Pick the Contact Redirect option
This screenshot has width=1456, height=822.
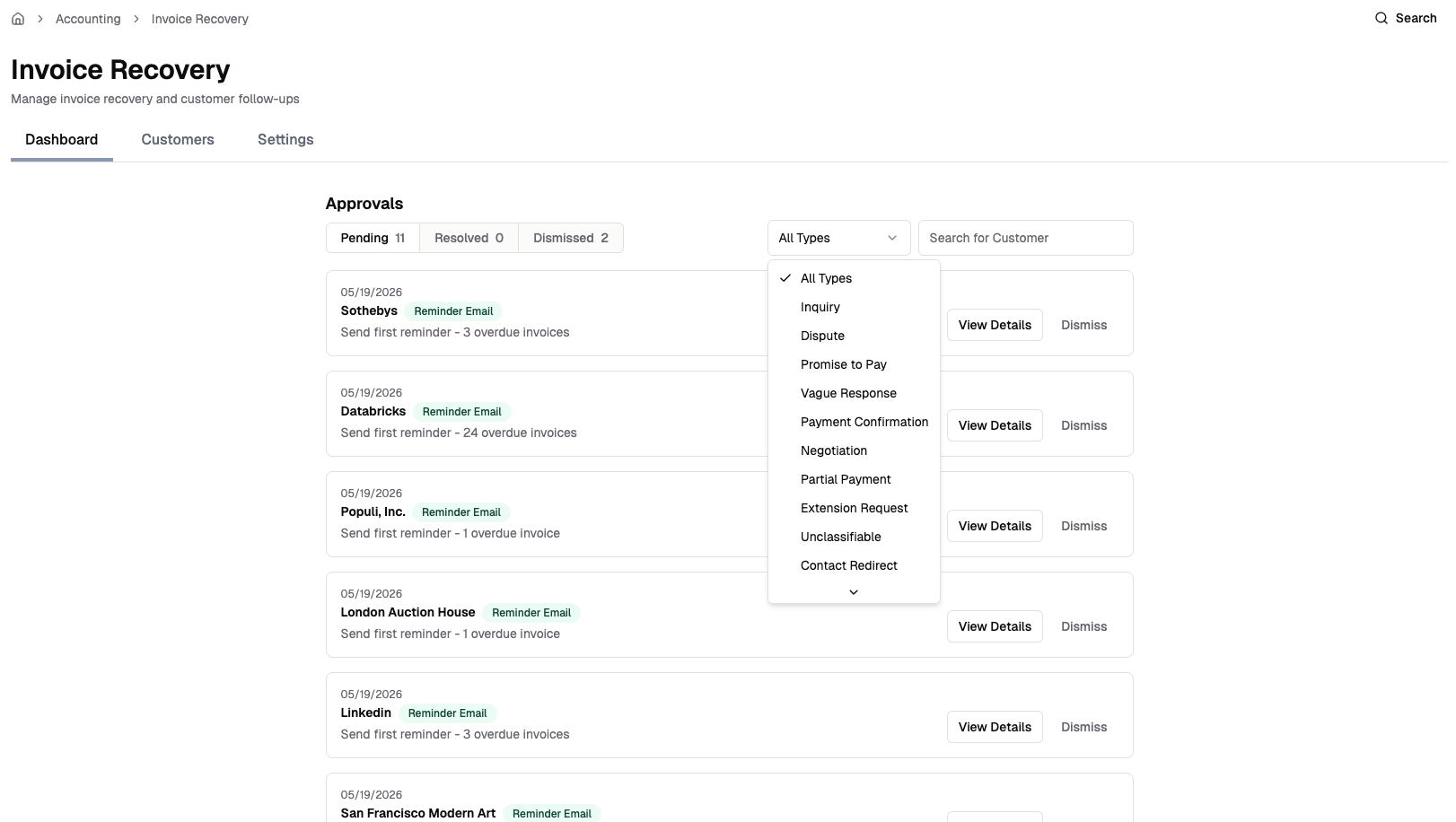pos(854,565)
